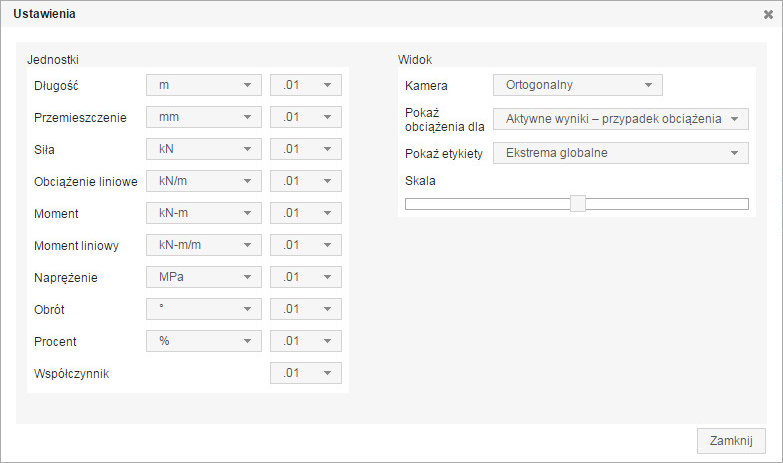Open the Procent unit dropdown
783x463 pixels.
click(204, 341)
